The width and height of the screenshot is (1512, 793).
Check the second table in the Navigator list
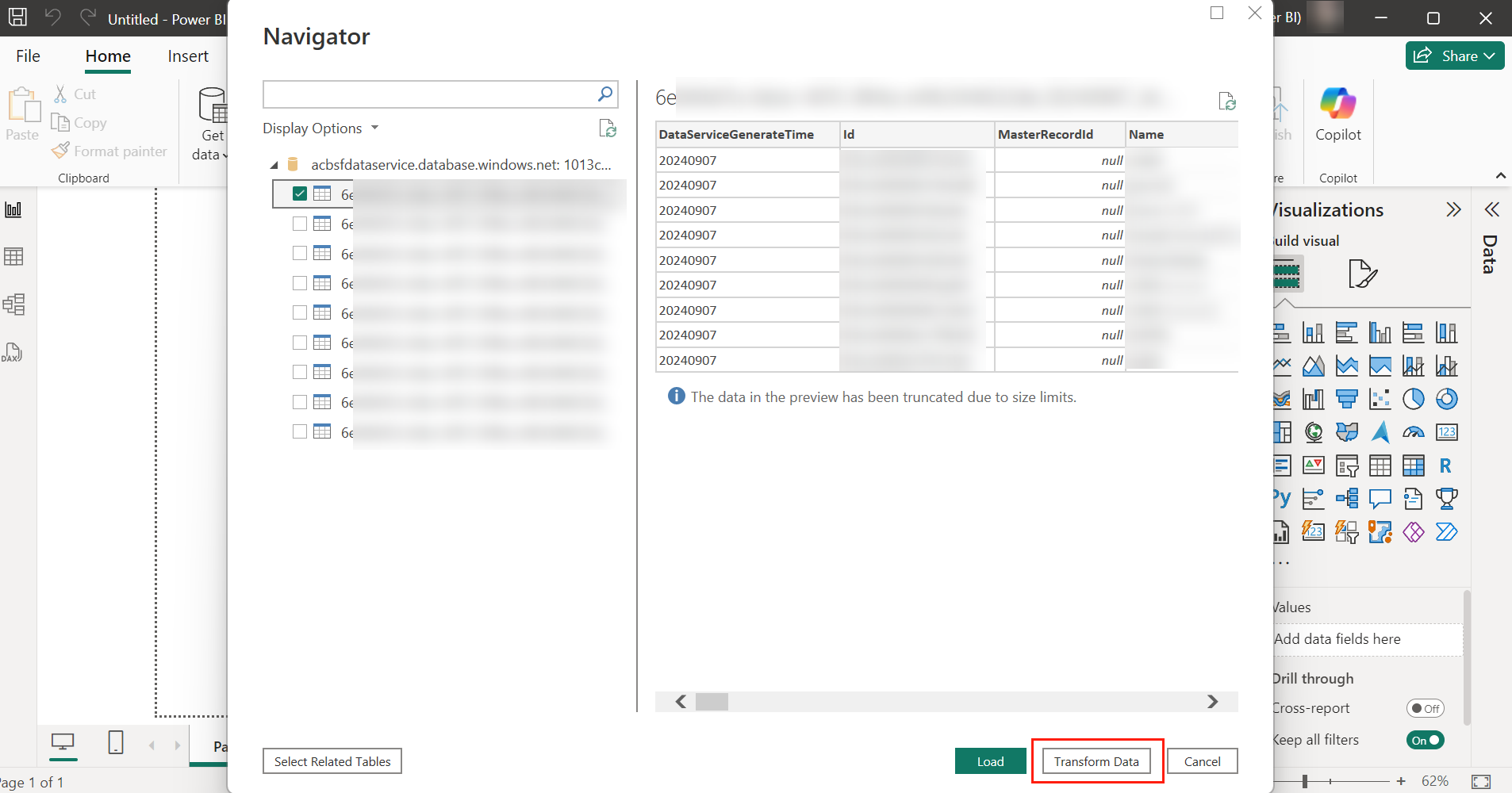[299, 223]
